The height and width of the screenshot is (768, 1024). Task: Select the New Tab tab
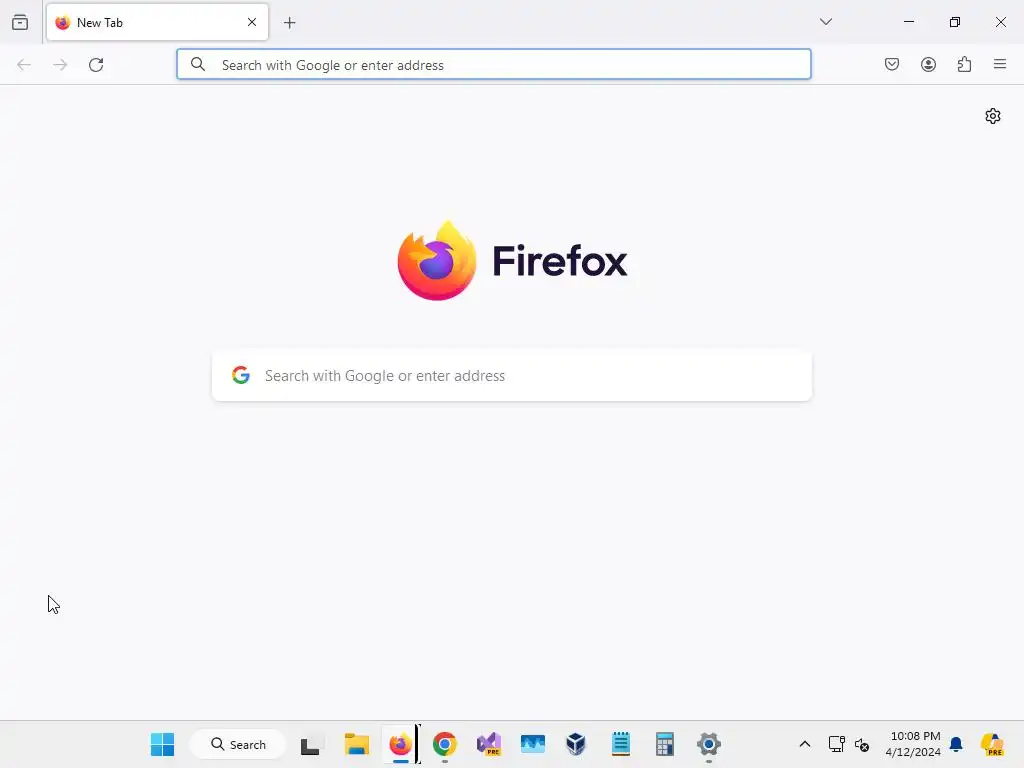[157, 22]
